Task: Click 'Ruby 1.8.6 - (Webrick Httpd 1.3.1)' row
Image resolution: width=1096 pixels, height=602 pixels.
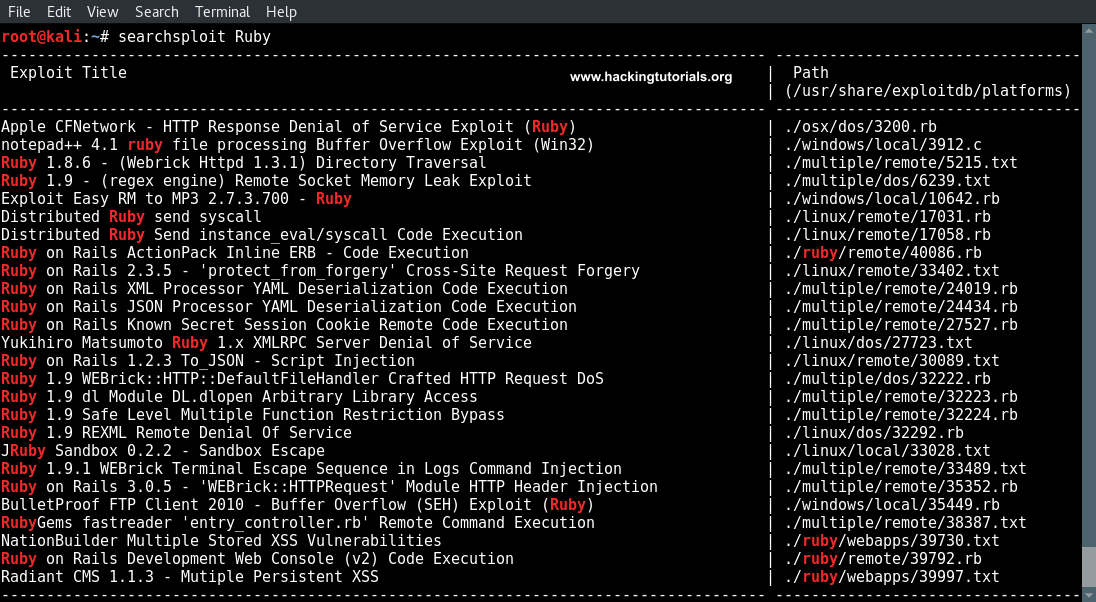Action: click(x=244, y=163)
